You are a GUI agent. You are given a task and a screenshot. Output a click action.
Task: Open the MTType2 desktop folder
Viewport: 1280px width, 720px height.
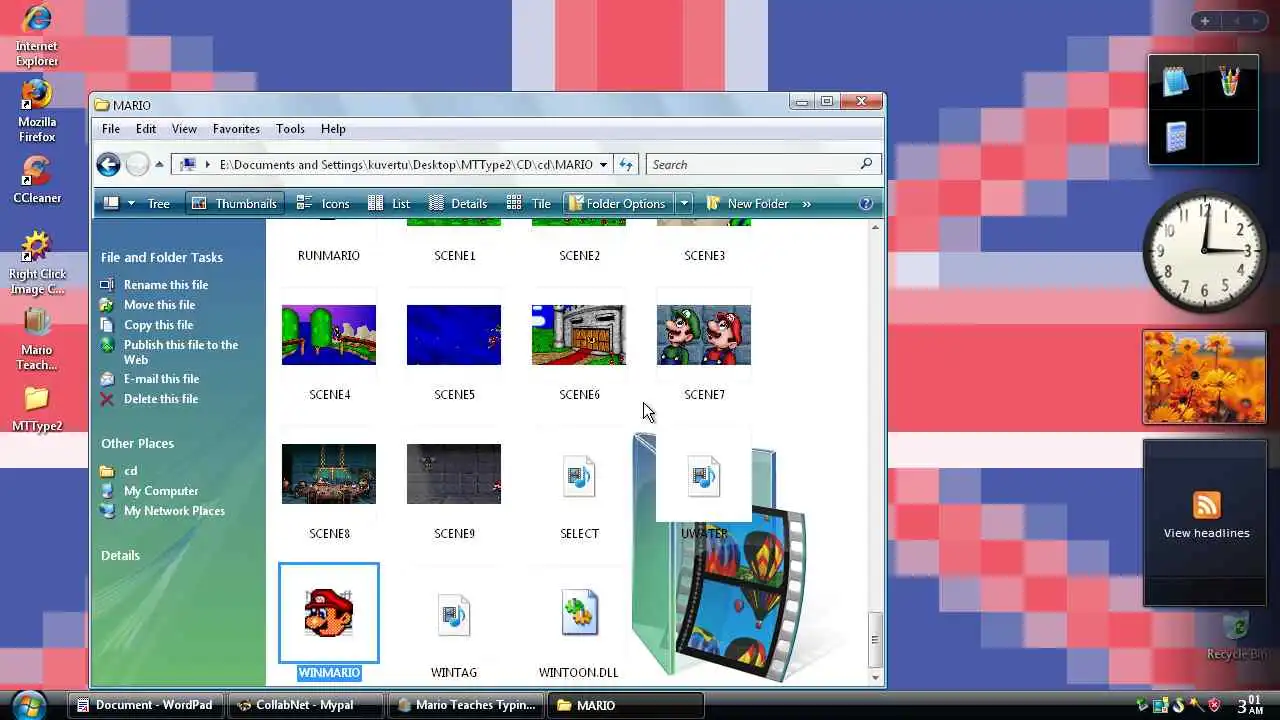(x=37, y=409)
